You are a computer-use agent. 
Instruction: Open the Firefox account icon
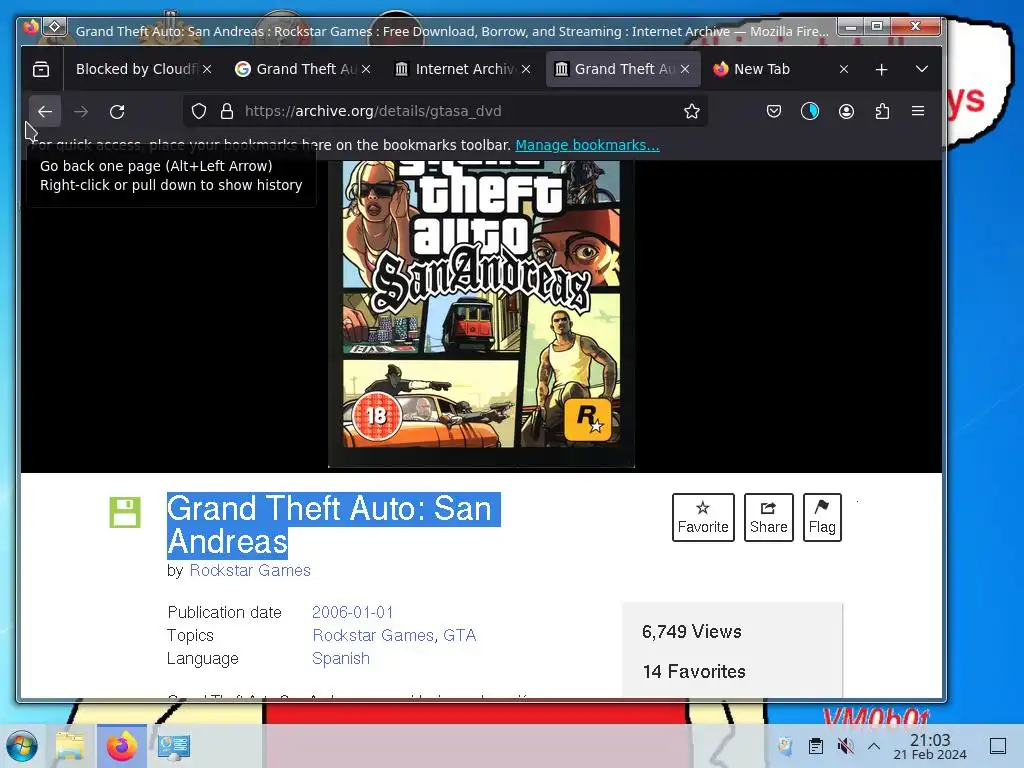(x=846, y=112)
